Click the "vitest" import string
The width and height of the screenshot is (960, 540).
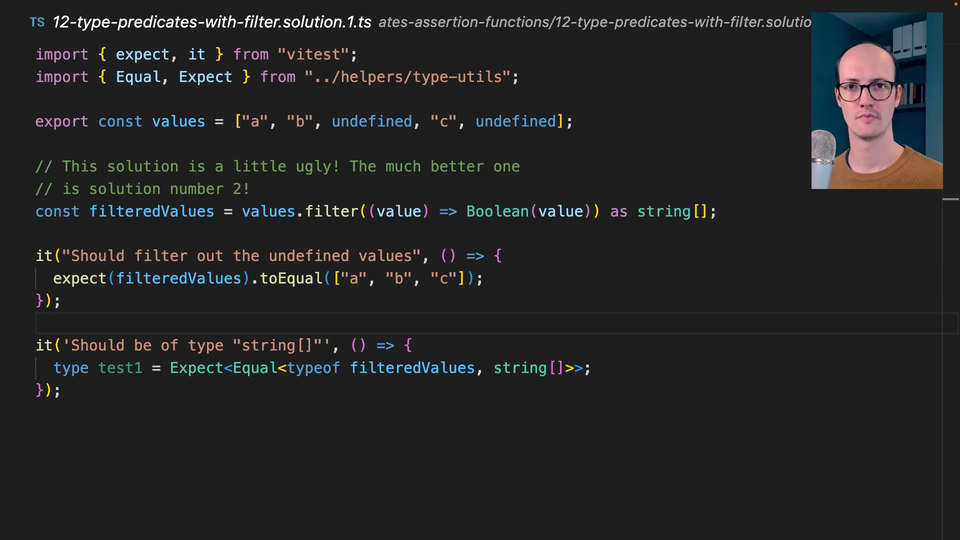tap(317, 54)
